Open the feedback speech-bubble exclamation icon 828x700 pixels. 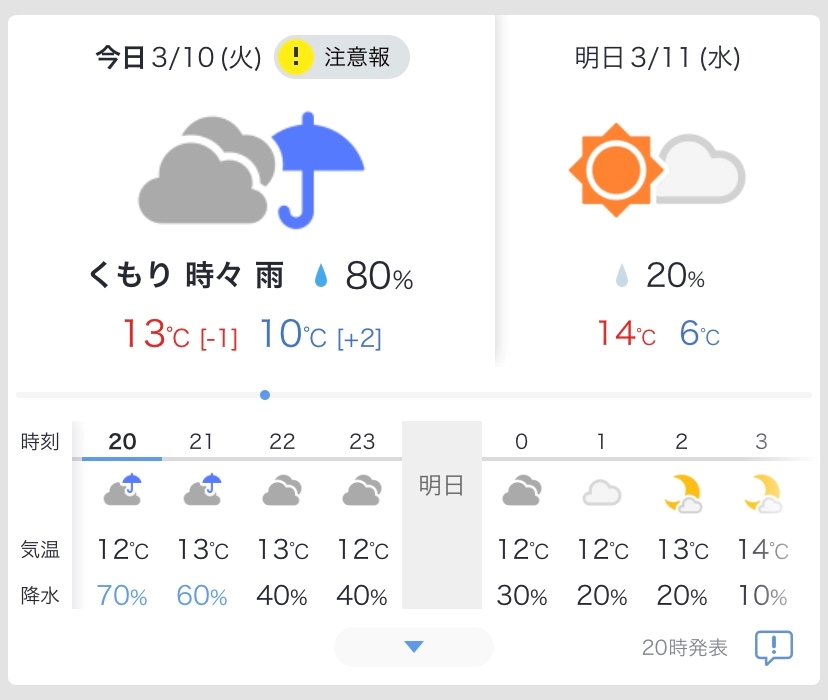774,647
